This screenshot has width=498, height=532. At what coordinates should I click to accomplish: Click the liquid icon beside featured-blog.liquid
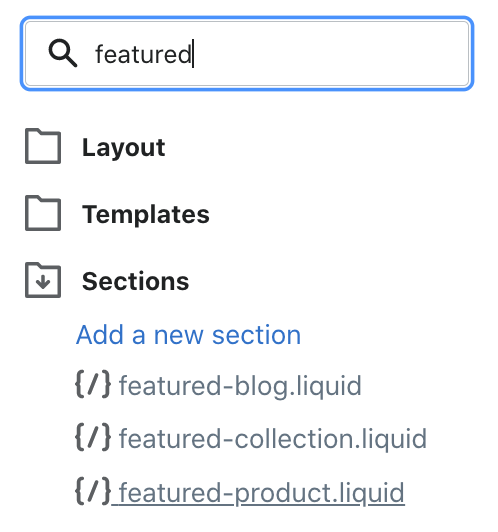pyautogui.click(x=93, y=384)
